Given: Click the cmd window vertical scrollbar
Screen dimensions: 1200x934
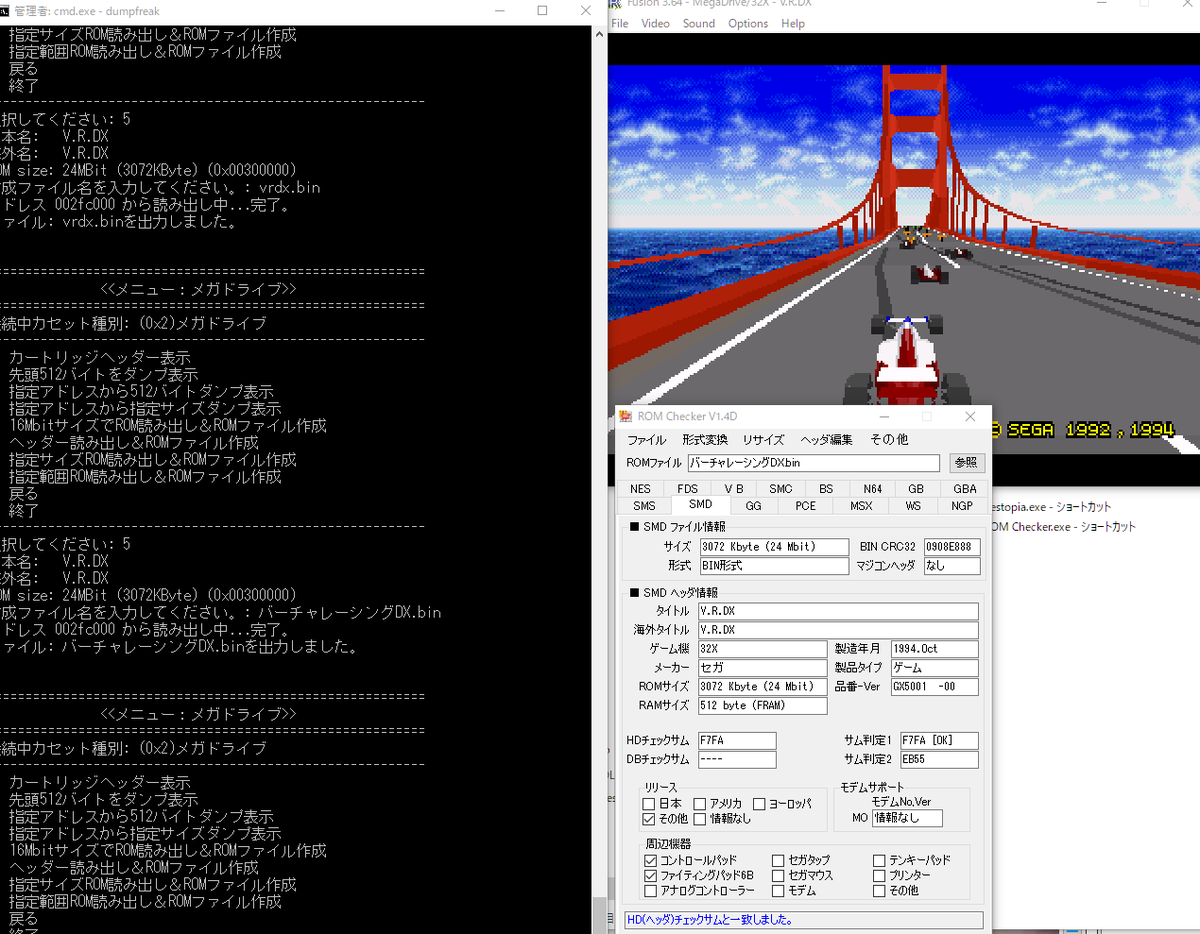Looking at the screenshot, I should click(x=599, y=480).
